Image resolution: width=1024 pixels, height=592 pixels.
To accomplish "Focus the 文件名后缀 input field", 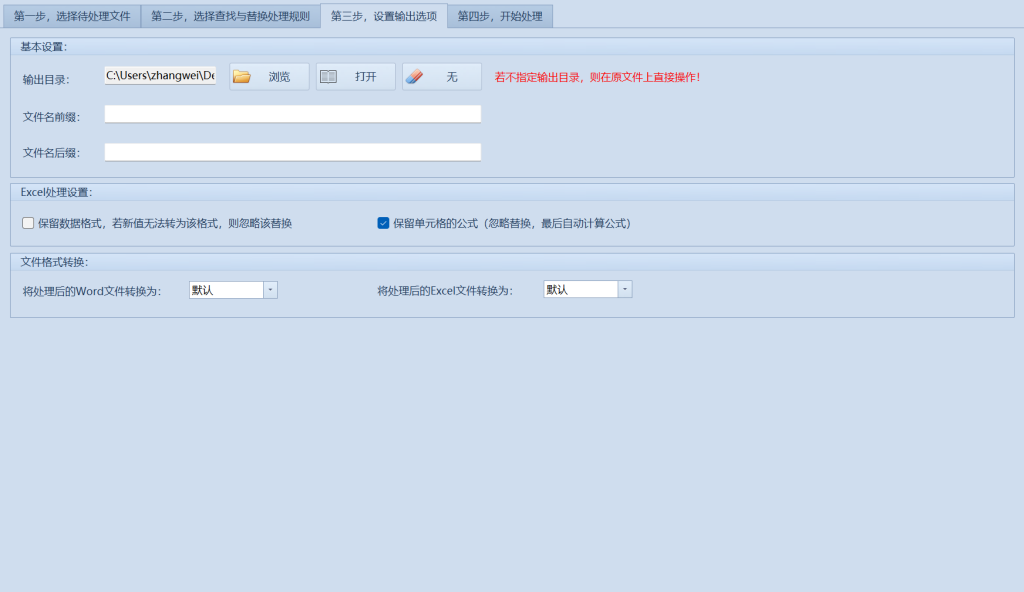I will coord(292,152).
